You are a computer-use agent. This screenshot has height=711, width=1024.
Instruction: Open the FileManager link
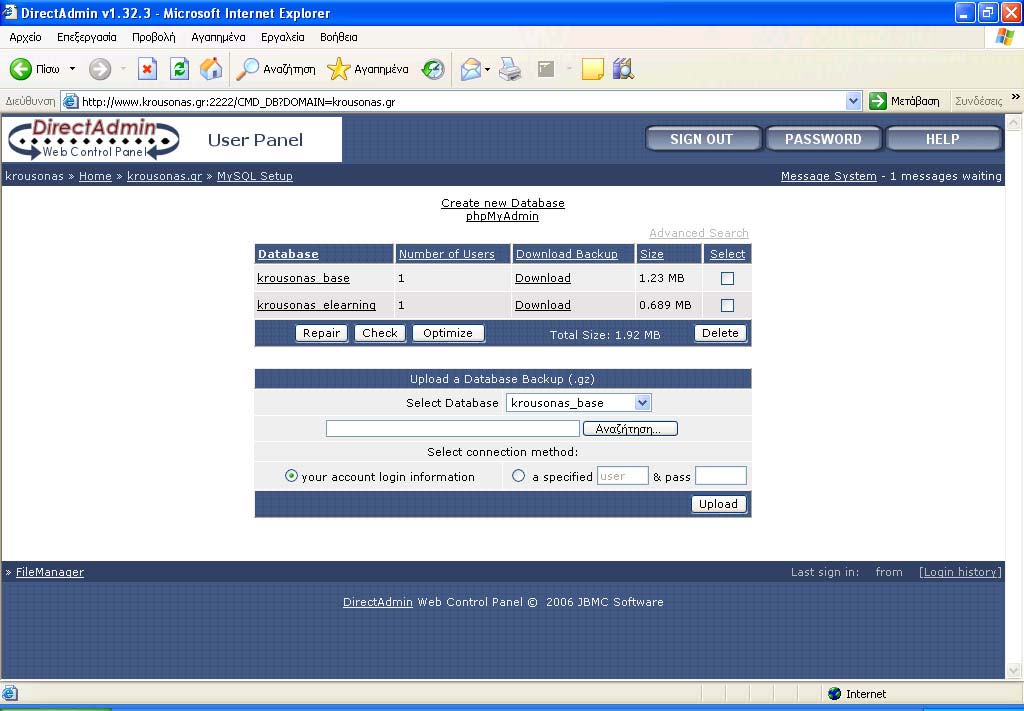pos(50,572)
